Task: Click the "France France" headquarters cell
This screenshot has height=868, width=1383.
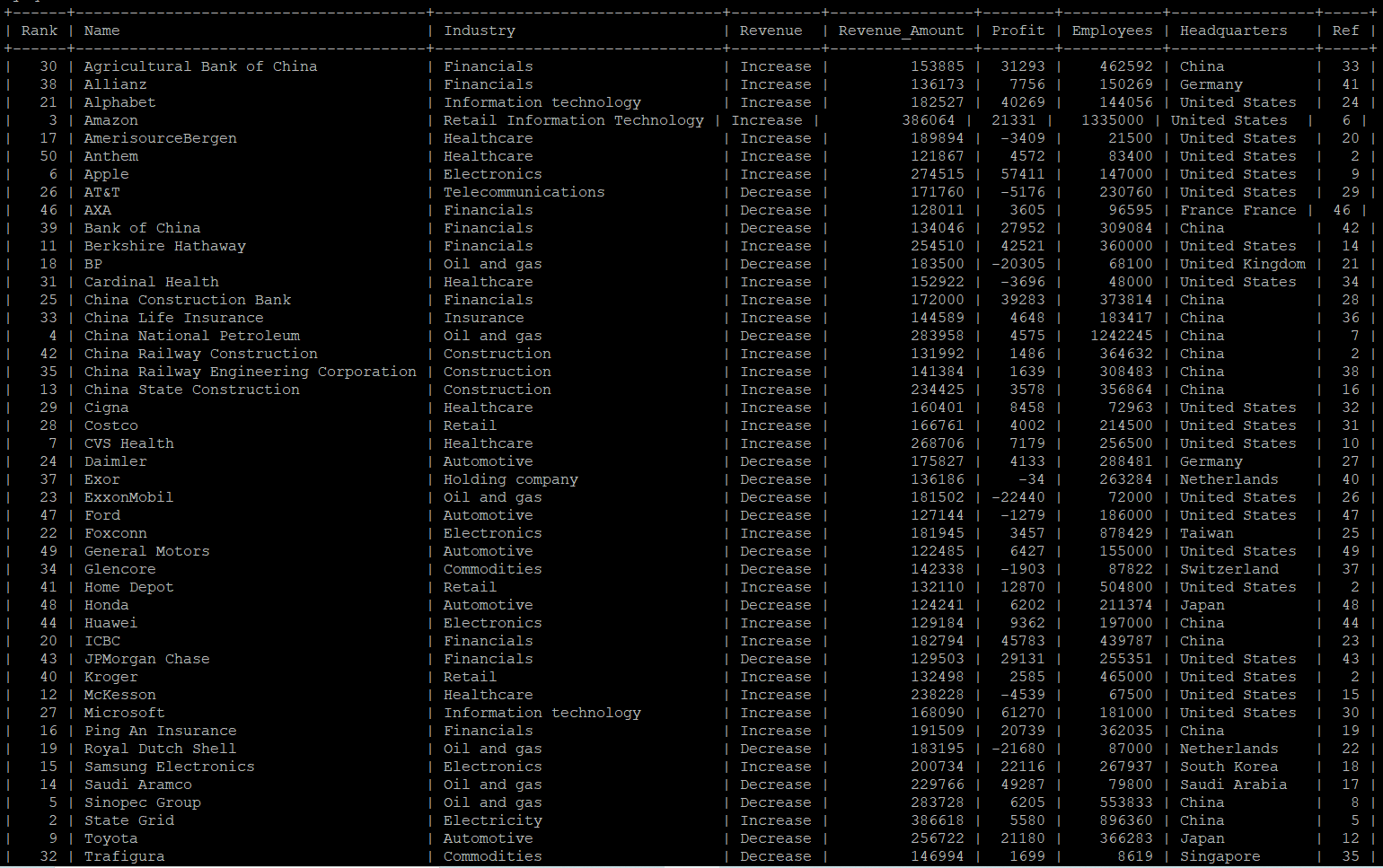Action: point(1238,210)
